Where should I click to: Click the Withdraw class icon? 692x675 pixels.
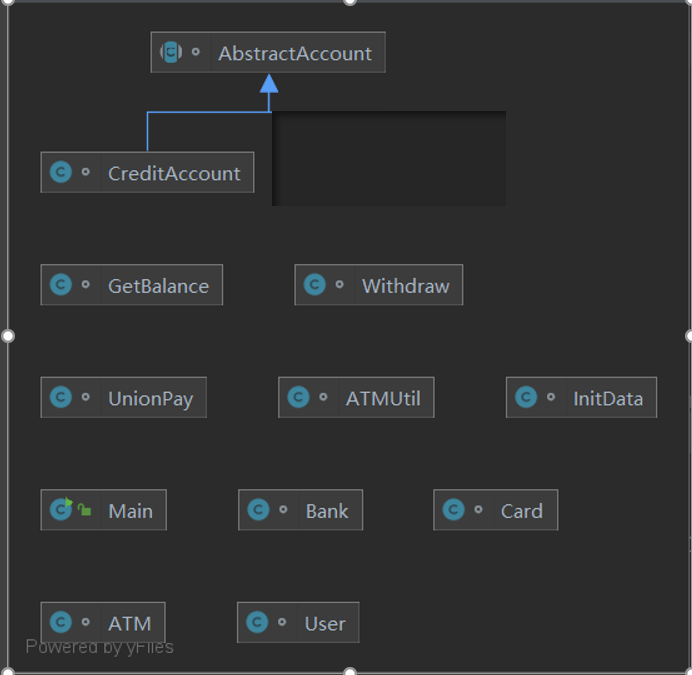point(315,285)
